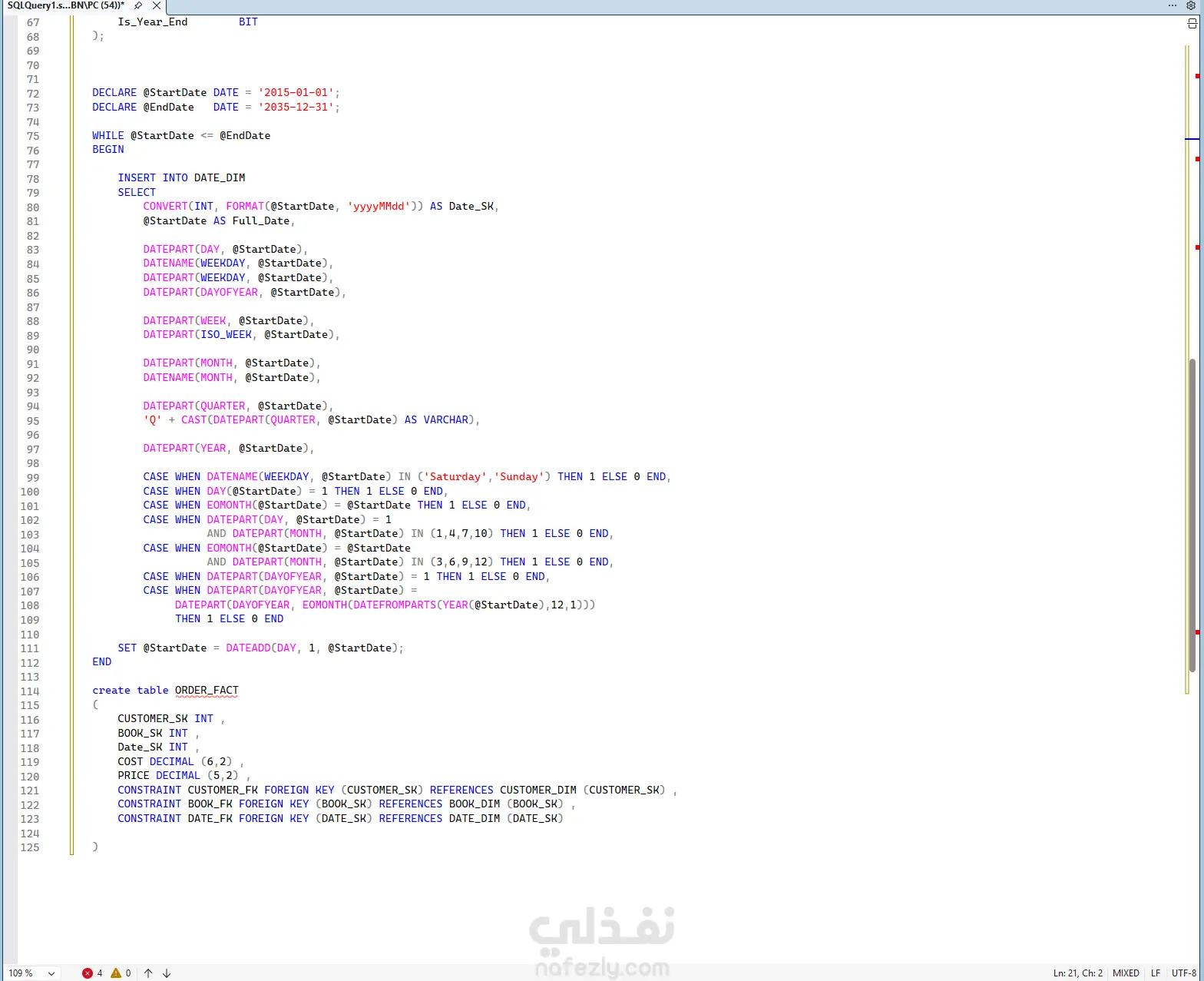Image resolution: width=1204 pixels, height=981 pixels.
Task: Select the SQLQuery1.s...BN\PC (54) tab
Action: coord(66,5)
